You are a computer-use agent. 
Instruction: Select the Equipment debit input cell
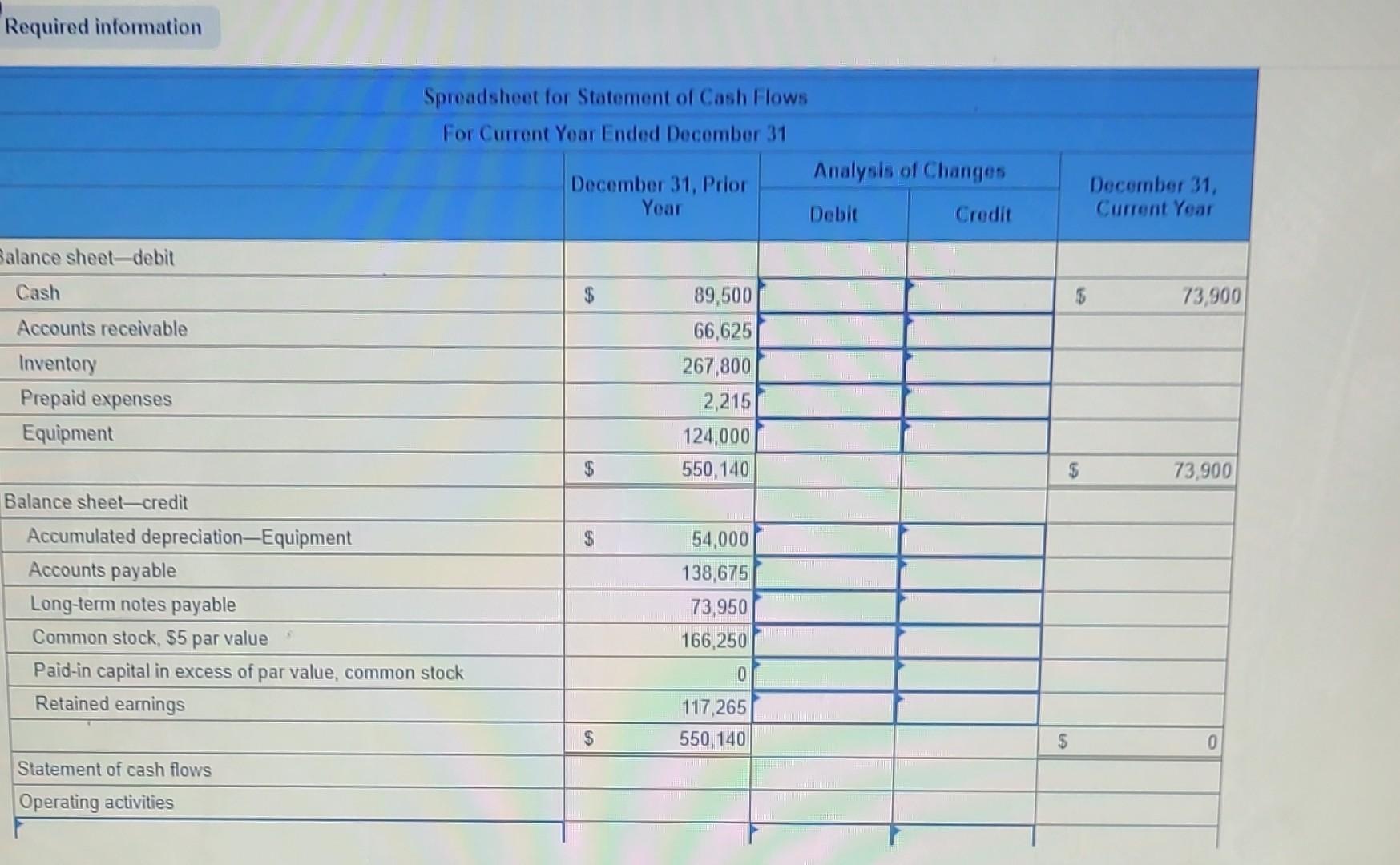[829, 437]
